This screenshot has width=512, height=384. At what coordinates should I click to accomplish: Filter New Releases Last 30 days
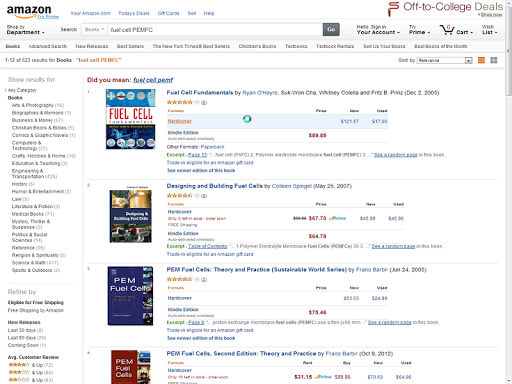click(x=22, y=330)
